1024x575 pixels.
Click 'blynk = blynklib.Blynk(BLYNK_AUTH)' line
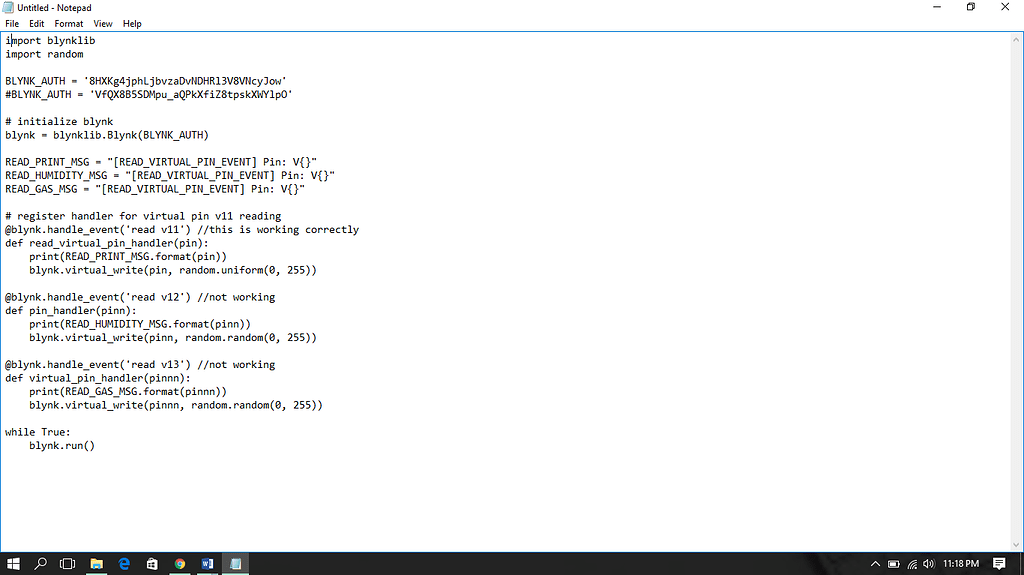coord(107,135)
